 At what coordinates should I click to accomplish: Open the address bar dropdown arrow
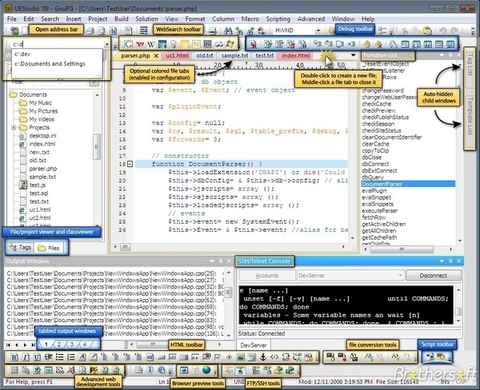107,44
